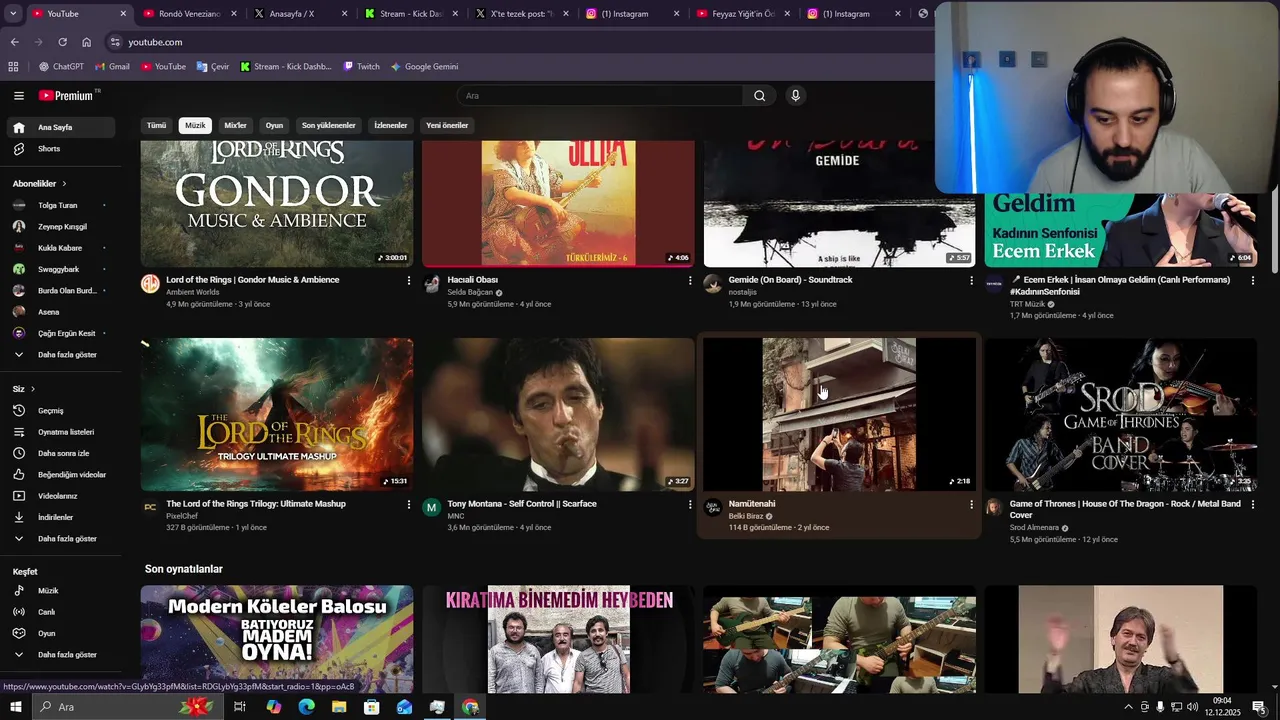Open Chrome from Windows taskbar

click(x=470, y=707)
